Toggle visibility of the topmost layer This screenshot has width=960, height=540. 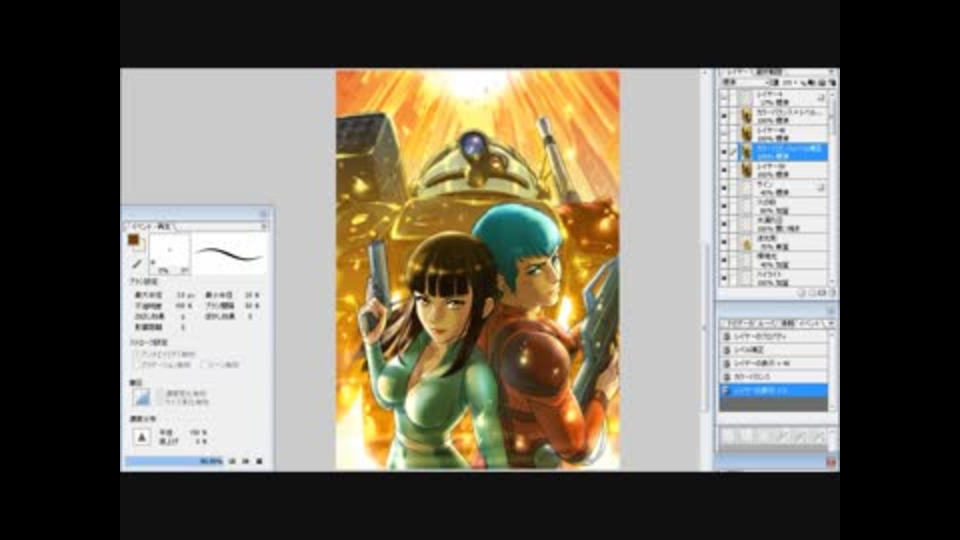(724, 98)
